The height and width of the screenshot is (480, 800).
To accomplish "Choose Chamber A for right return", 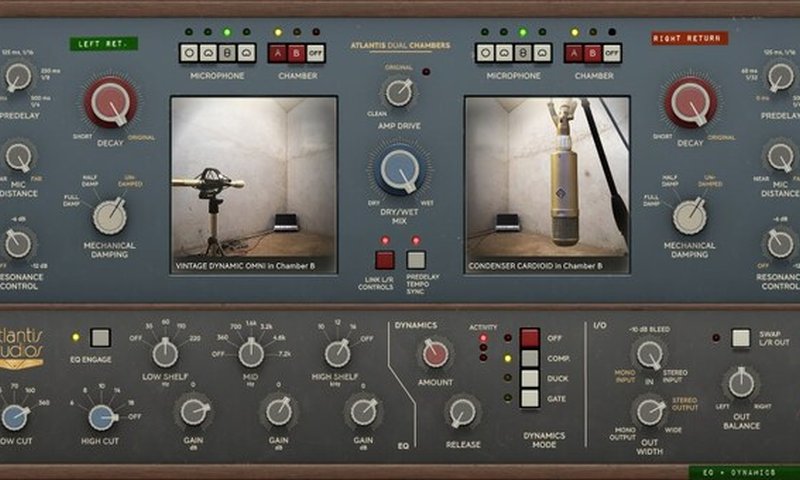I will pyautogui.click(x=574, y=53).
